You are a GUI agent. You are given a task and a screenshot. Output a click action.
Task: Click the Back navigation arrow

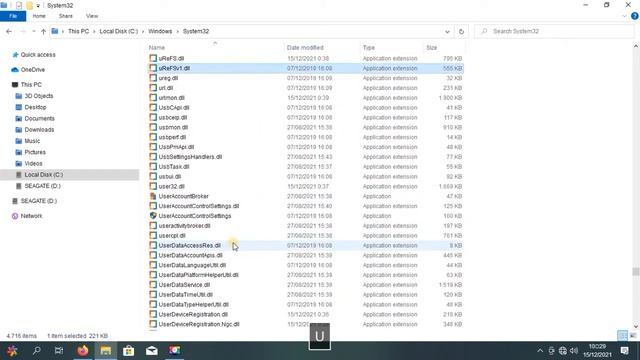(9, 31)
